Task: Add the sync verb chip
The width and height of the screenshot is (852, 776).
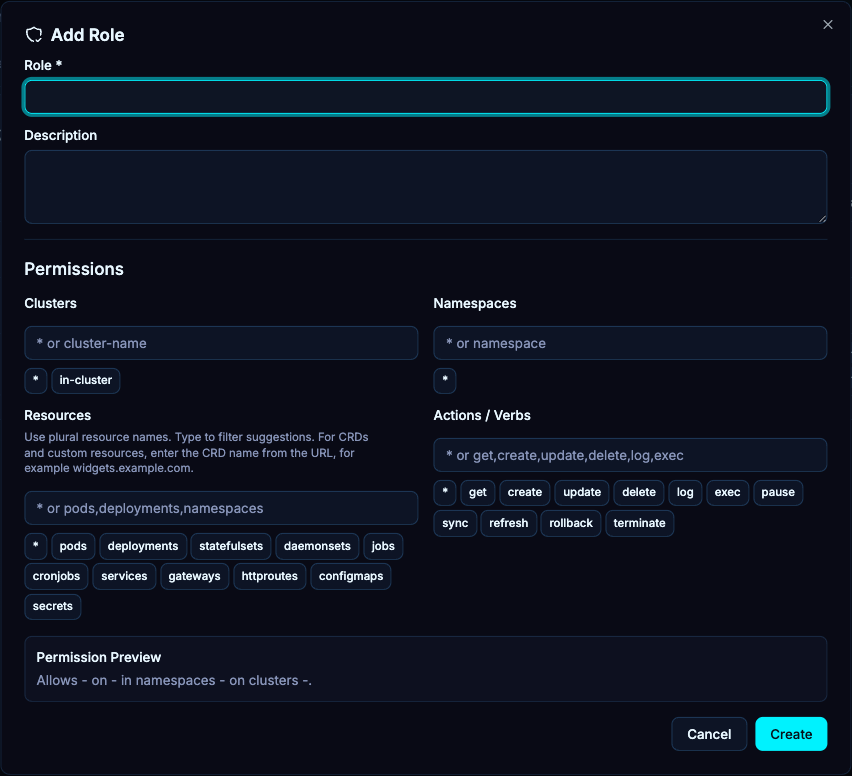Action: pos(455,523)
